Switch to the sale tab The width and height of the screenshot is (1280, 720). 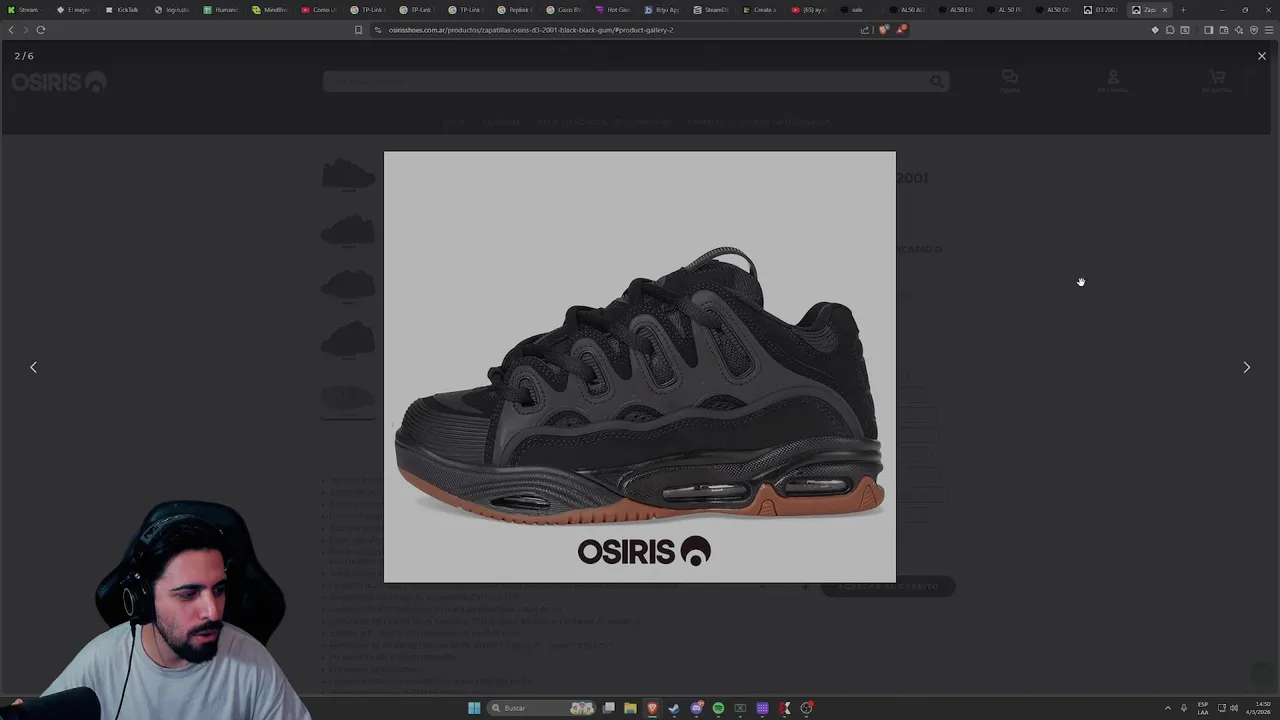[857, 10]
